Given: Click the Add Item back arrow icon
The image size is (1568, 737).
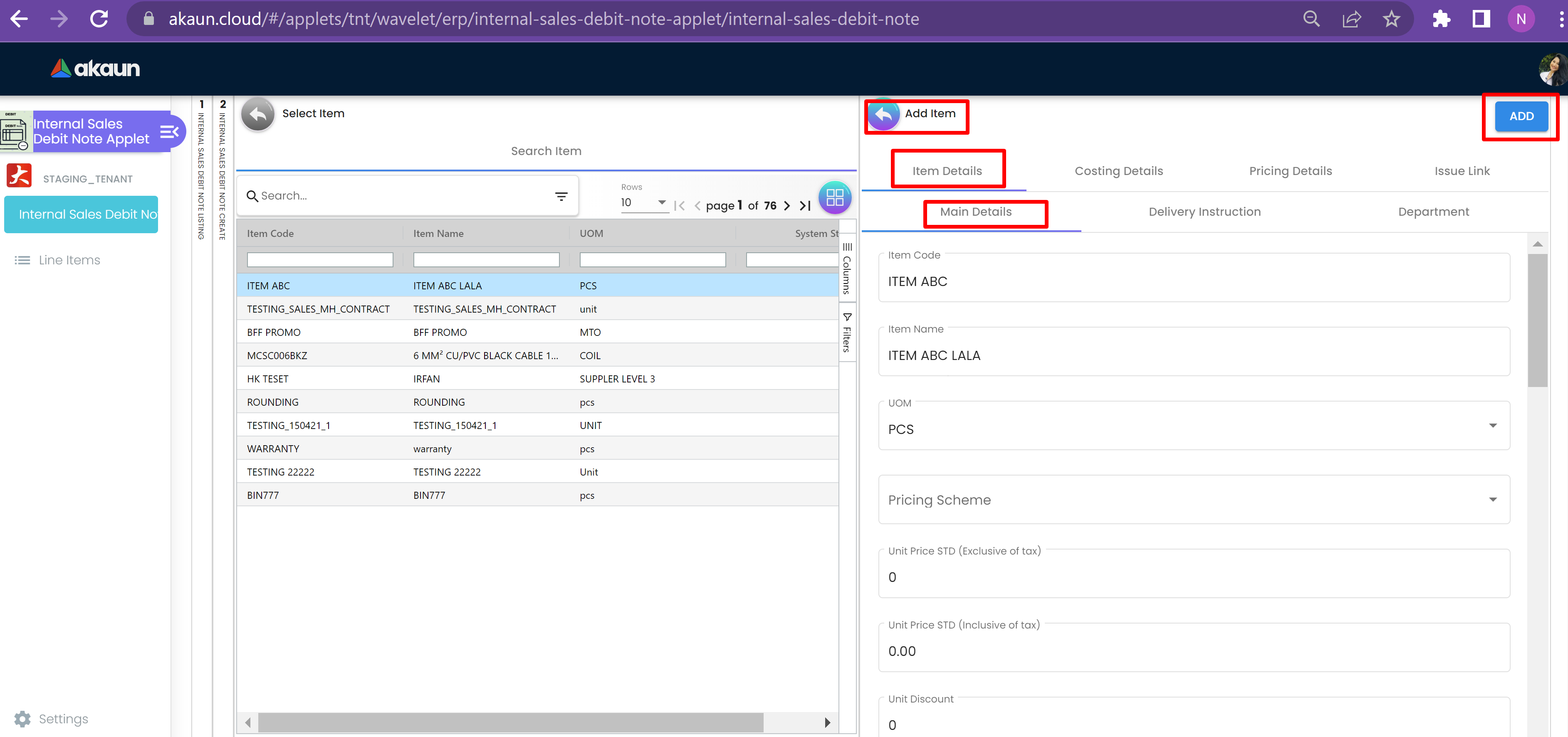Looking at the screenshot, I should coord(883,114).
